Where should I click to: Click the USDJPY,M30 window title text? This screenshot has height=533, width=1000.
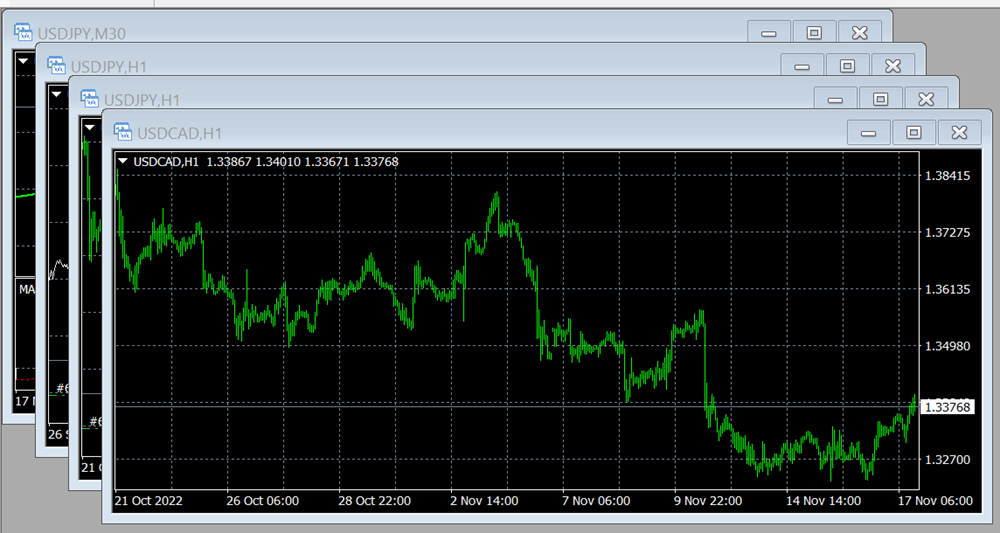[x=82, y=34]
